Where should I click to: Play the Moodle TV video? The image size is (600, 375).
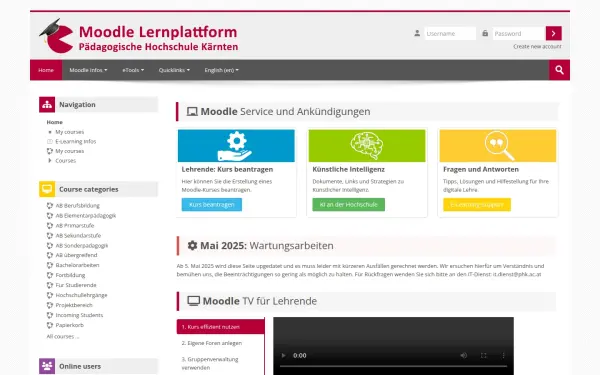tap(284, 355)
